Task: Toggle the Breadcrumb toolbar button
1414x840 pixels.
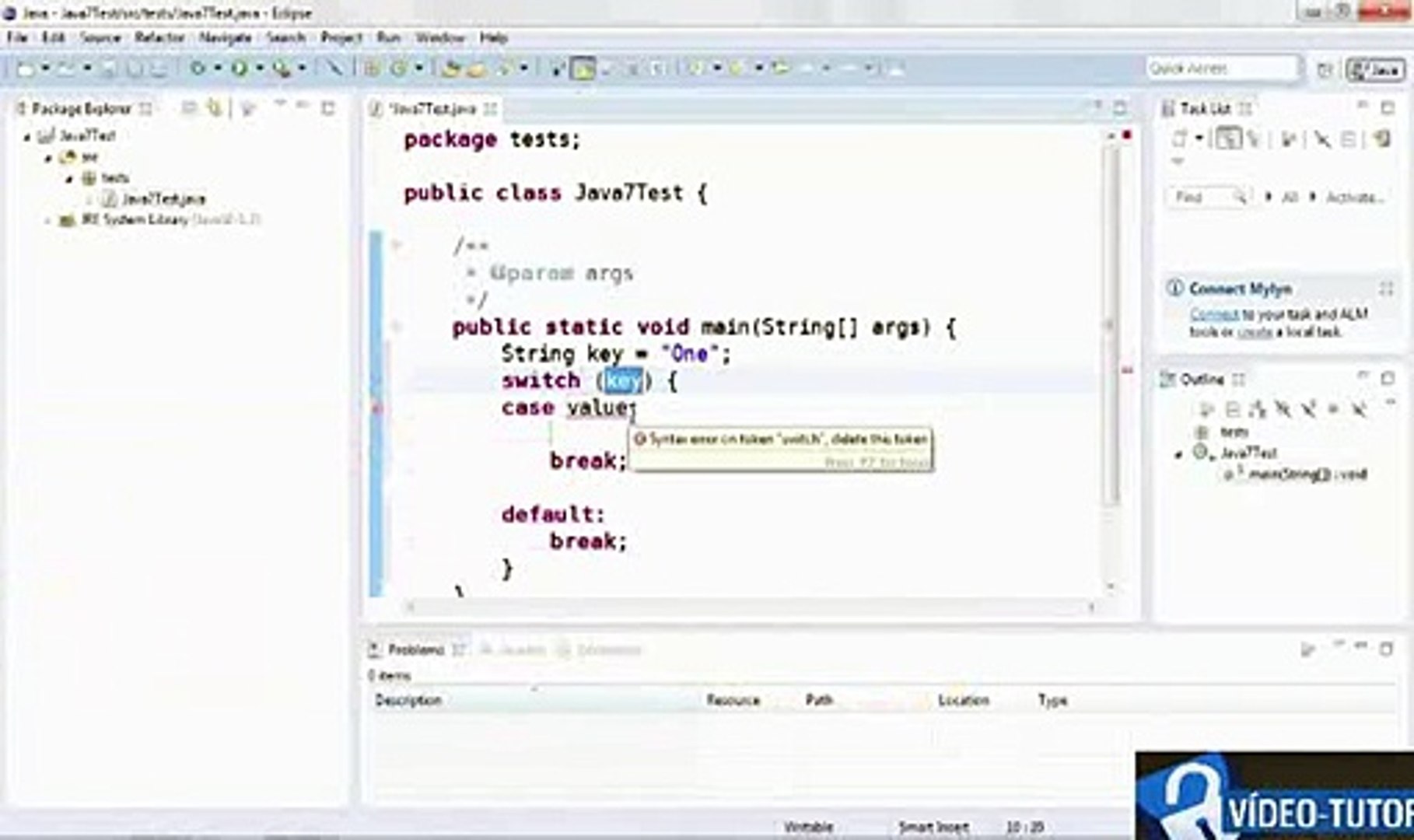Action: (557, 69)
